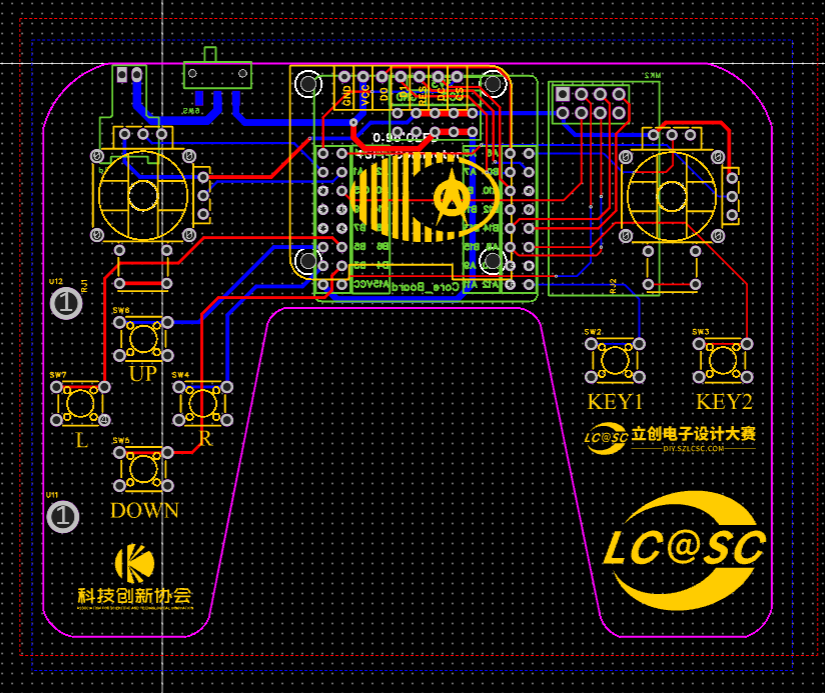825x693 pixels.
Task: Select the 'L' silkscreen label
Action: click(x=82, y=440)
